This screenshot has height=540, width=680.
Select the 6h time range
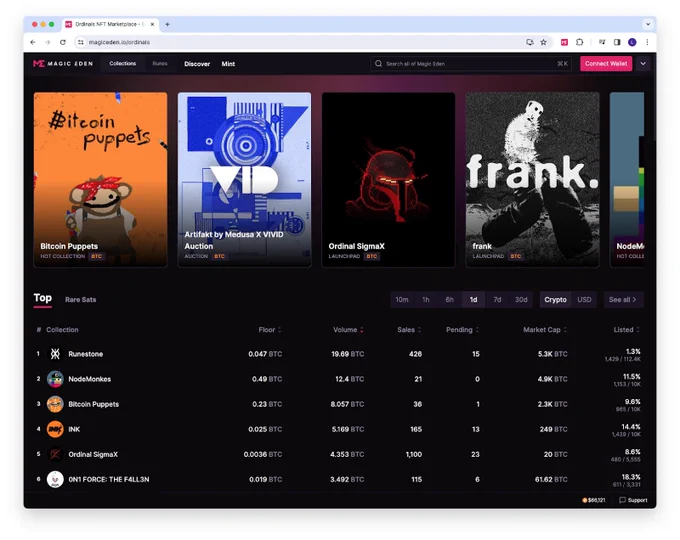449,300
